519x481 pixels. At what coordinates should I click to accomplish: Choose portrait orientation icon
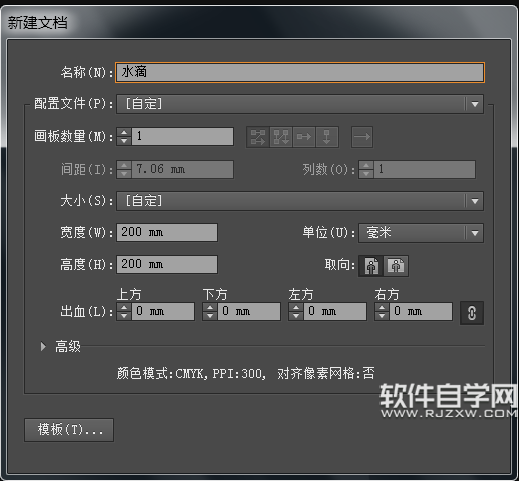[x=371, y=266]
